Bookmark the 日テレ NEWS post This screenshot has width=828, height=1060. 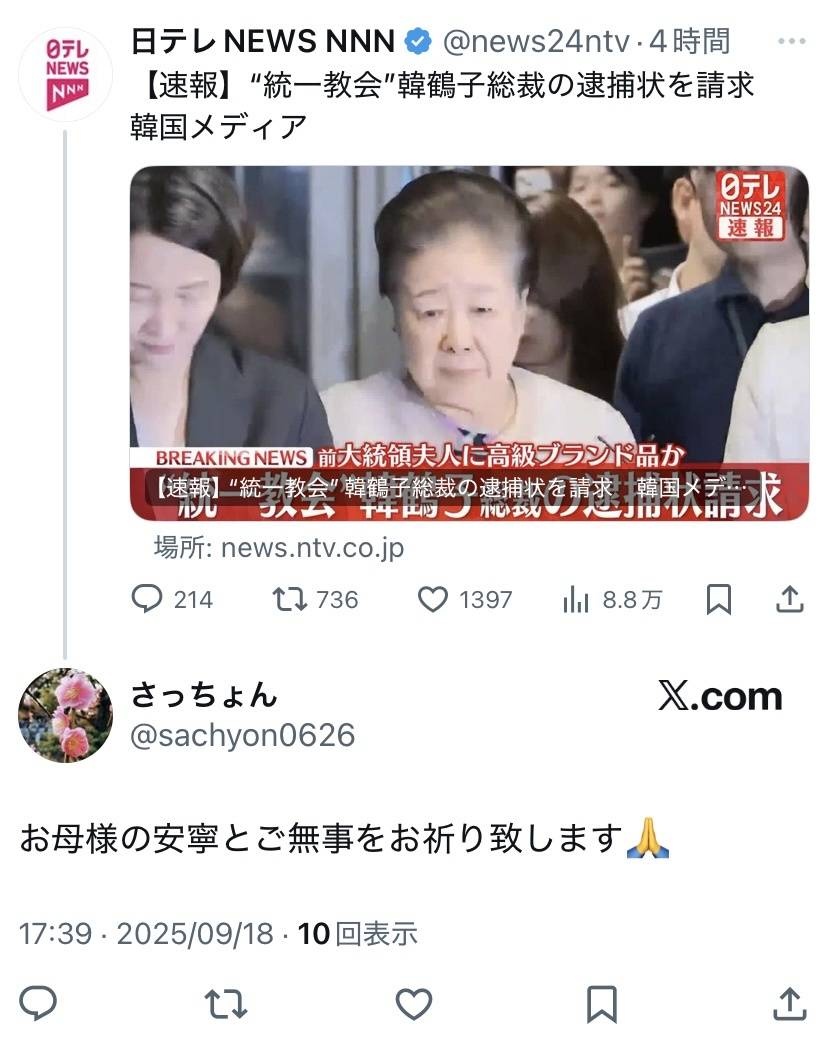click(x=719, y=599)
